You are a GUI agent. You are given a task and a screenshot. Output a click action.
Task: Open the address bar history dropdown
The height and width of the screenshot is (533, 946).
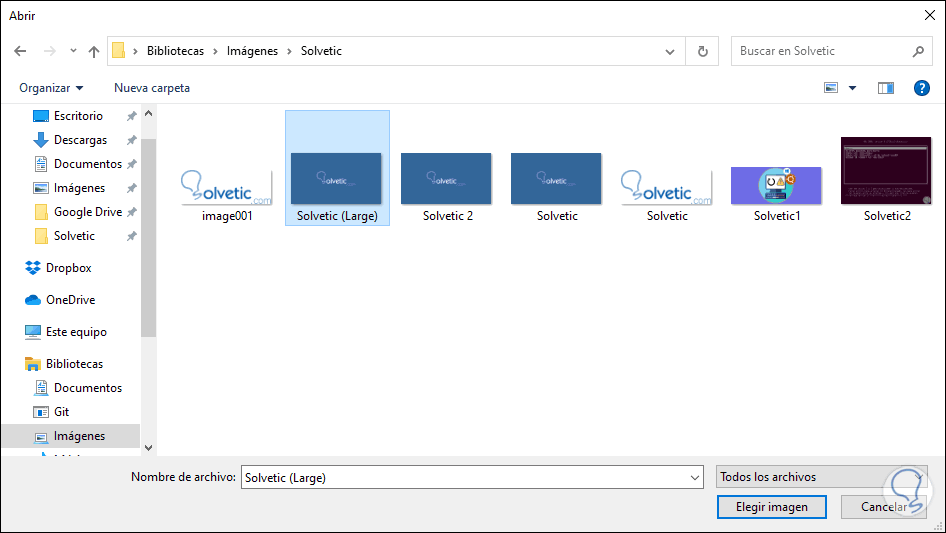tap(670, 51)
